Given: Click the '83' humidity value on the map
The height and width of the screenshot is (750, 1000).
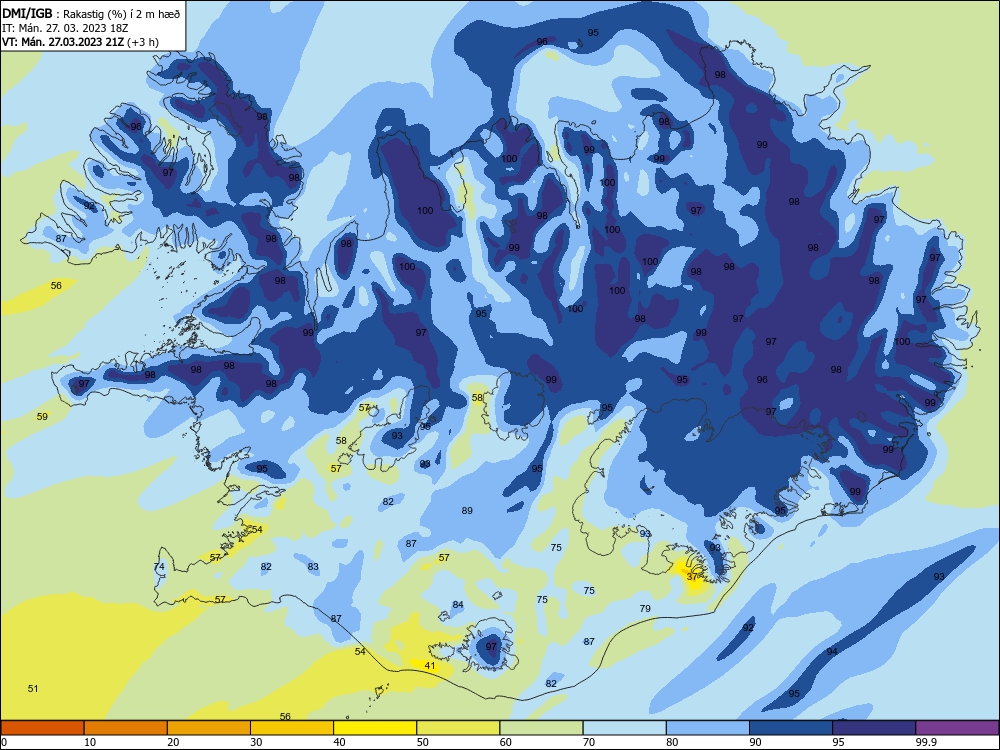Looking at the screenshot, I should click(313, 567).
